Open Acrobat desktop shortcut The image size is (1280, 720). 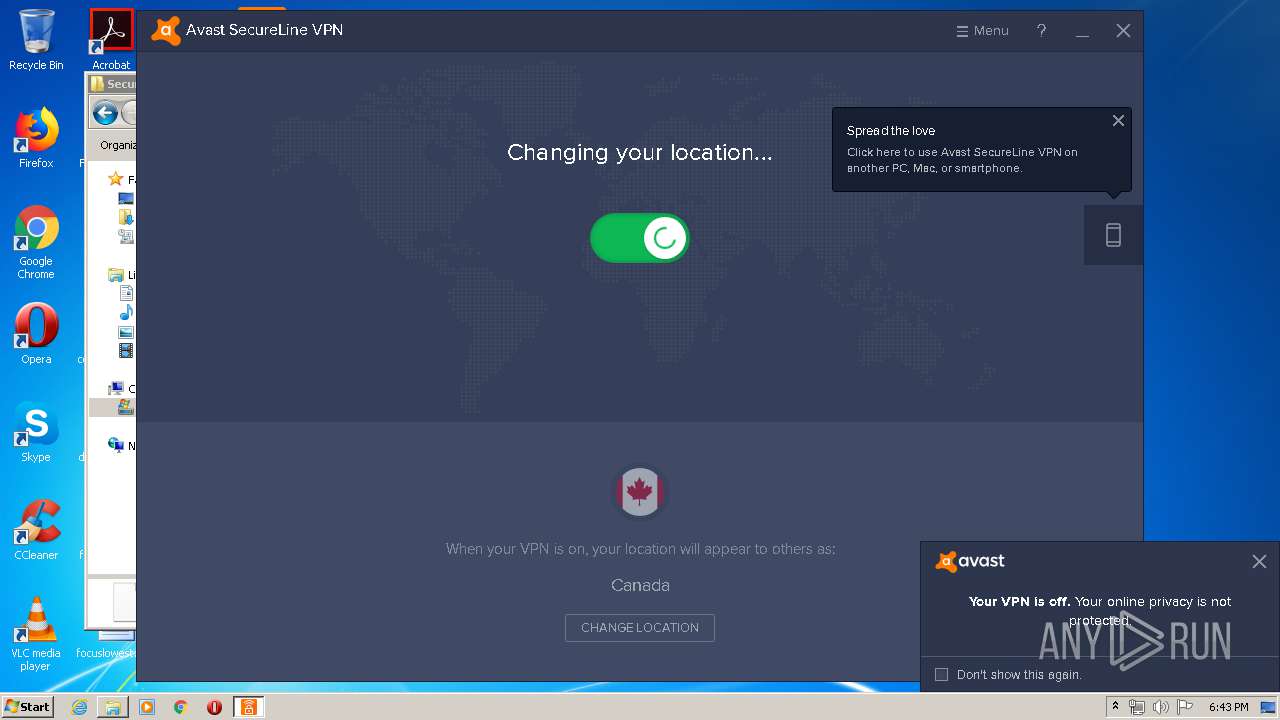click(111, 40)
